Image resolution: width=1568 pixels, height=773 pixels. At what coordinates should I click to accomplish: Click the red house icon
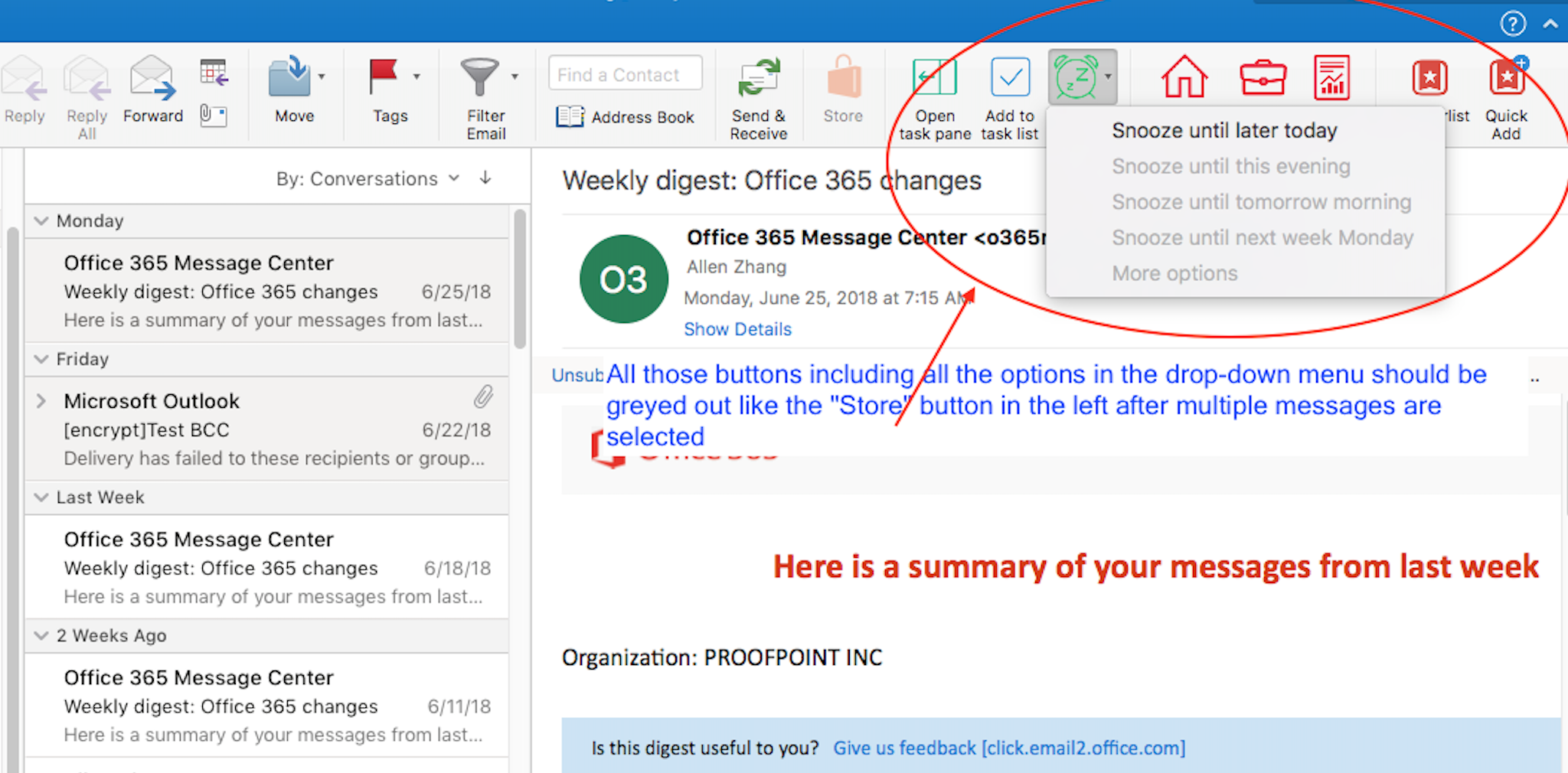[1184, 77]
